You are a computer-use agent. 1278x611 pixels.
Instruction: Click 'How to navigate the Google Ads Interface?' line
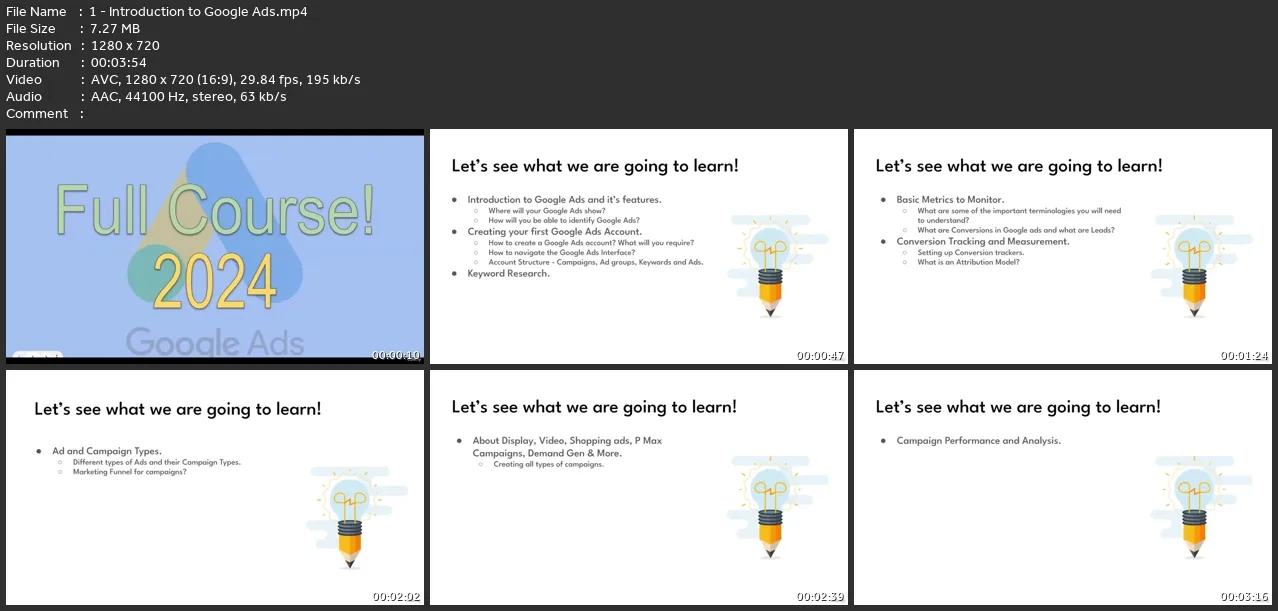point(562,253)
